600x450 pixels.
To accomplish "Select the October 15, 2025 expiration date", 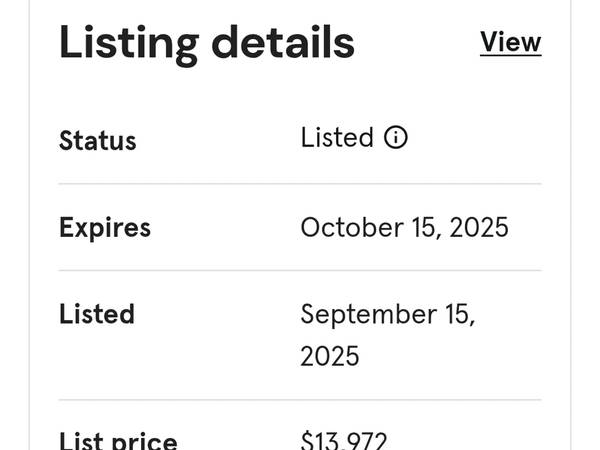I will (x=404, y=227).
